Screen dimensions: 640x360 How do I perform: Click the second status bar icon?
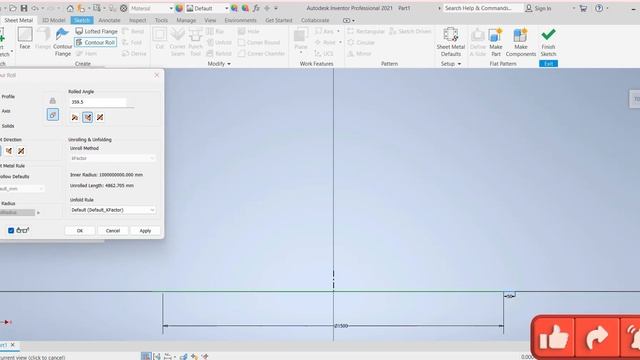tap(157, 356)
